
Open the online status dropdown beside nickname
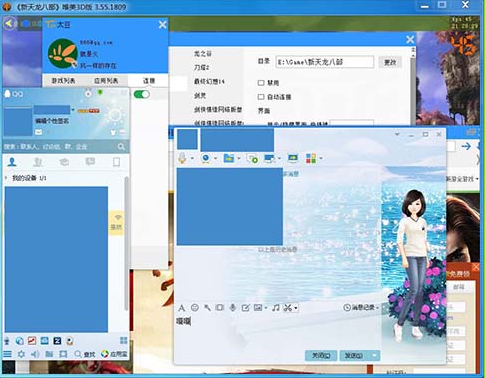[x=73, y=109]
